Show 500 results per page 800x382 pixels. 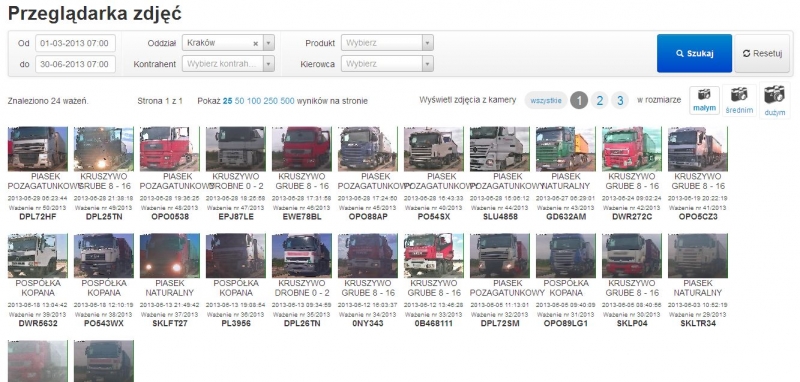click(x=287, y=101)
